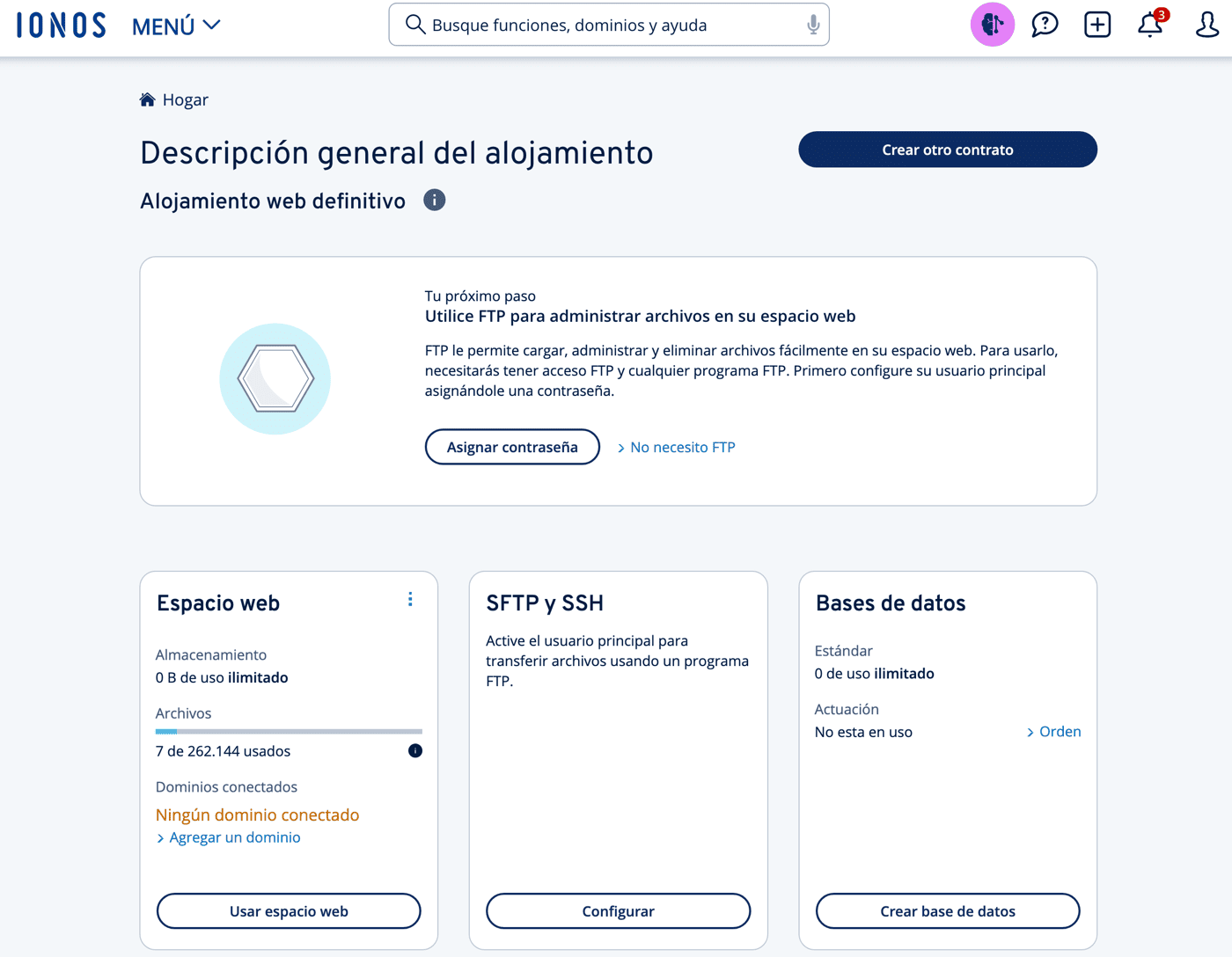Click 'Utilice FTP para administrar archivos' heading
This screenshot has height=957, width=1232.
pos(641,316)
